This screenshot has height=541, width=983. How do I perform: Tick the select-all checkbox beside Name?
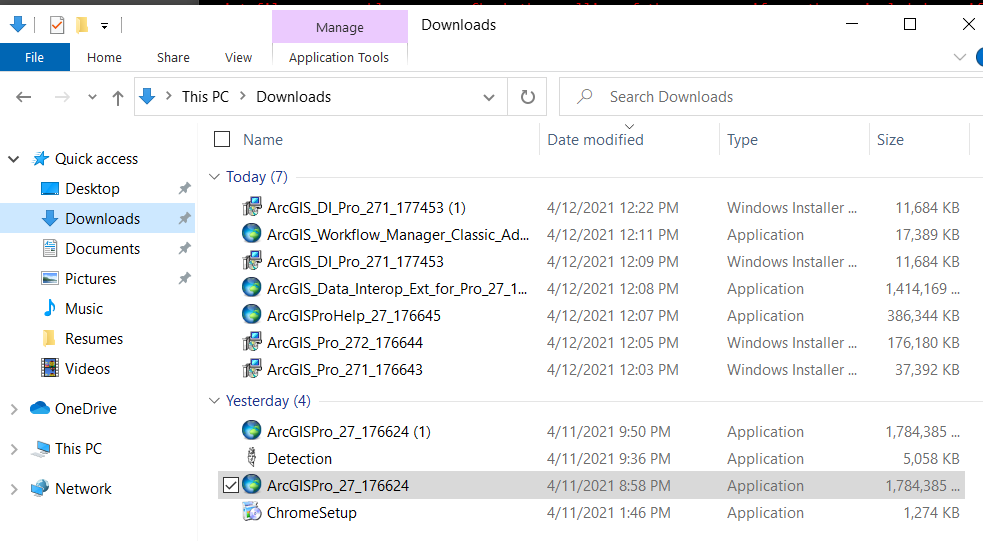pyautogui.click(x=222, y=139)
